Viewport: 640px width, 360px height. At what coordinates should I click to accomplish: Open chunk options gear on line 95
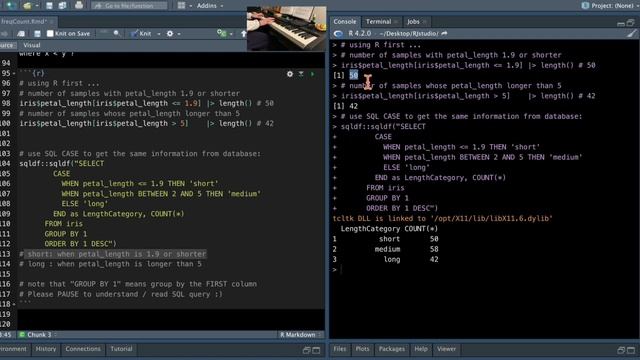tap(290, 74)
